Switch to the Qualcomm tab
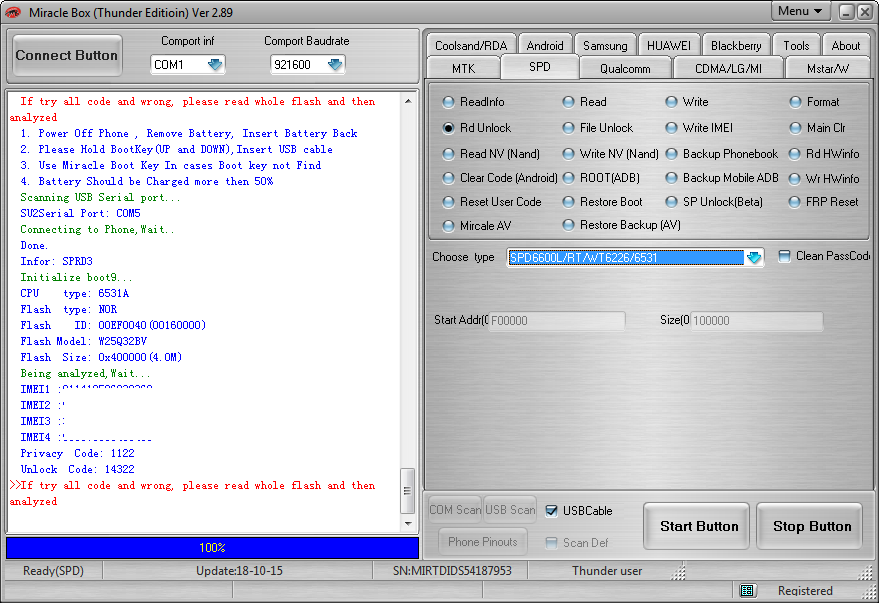Screen dimensions: 879x603 pyautogui.click(x=625, y=68)
